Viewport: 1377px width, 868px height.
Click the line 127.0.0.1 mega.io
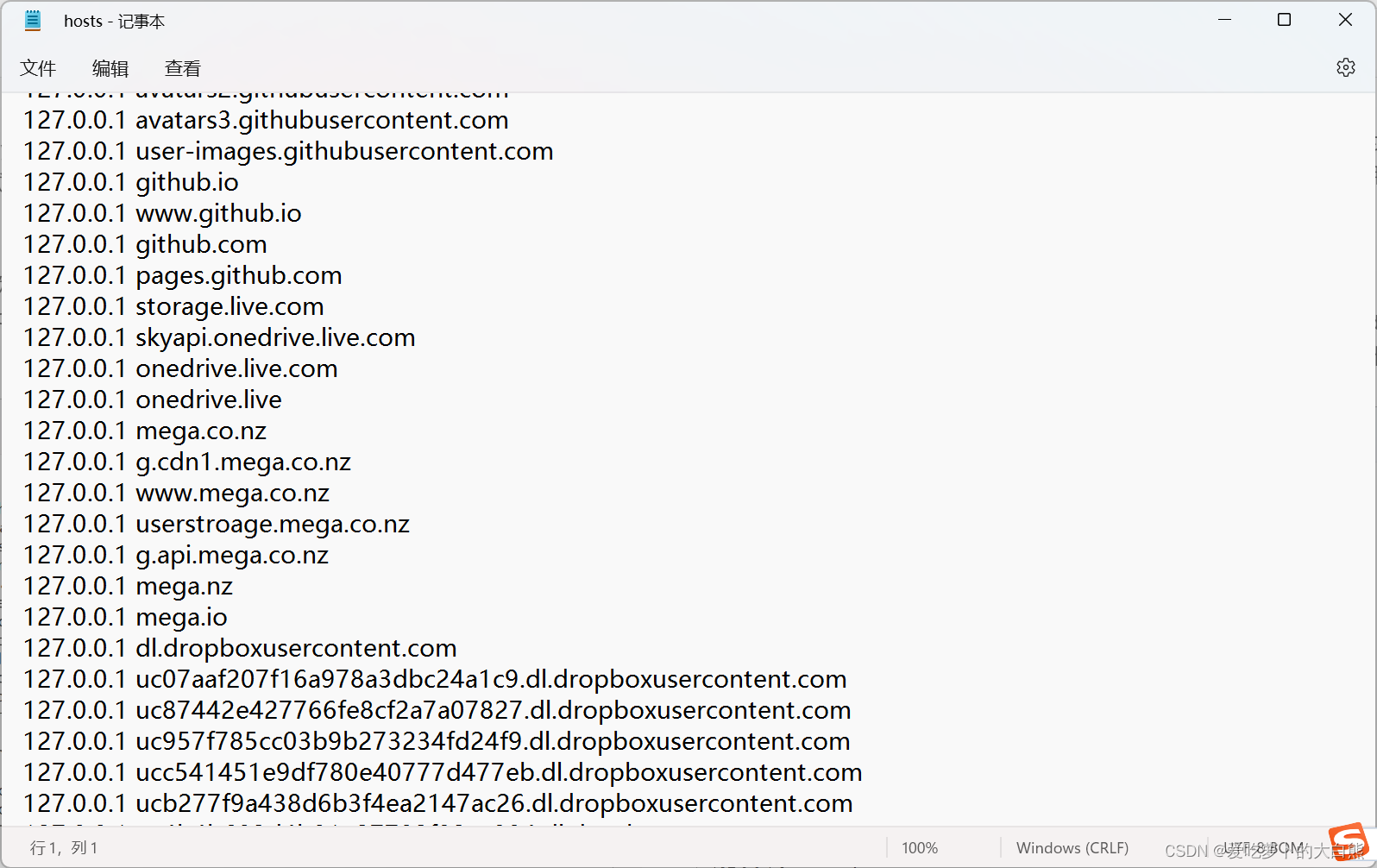[125, 617]
